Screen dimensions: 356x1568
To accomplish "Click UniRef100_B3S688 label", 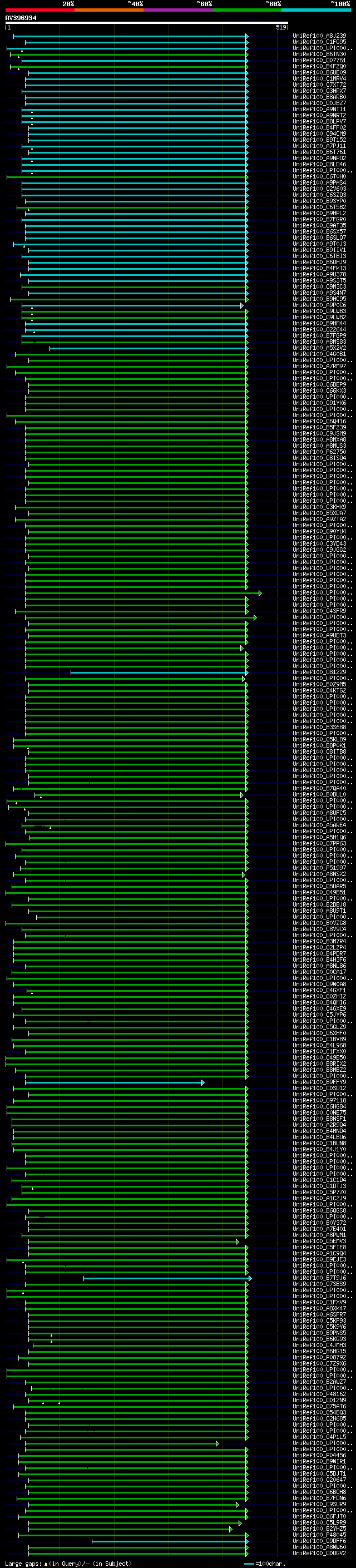I will pyautogui.click(x=319, y=728).
